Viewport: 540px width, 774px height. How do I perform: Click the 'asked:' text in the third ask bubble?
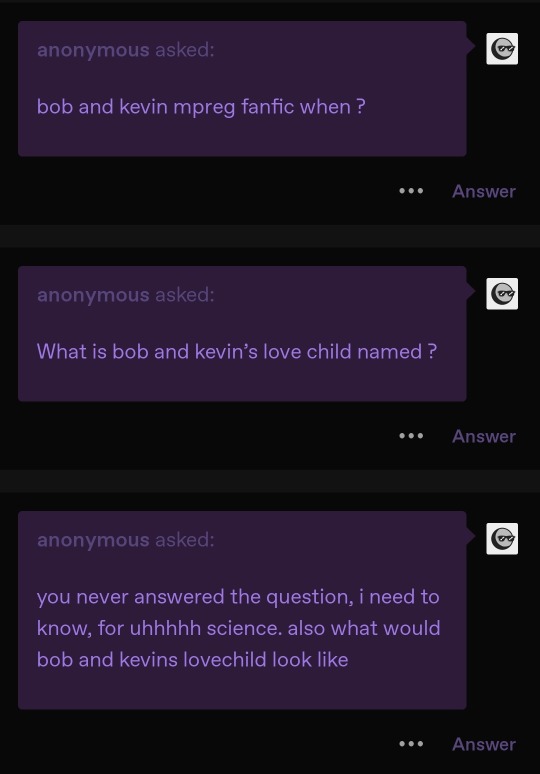tap(185, 540)
